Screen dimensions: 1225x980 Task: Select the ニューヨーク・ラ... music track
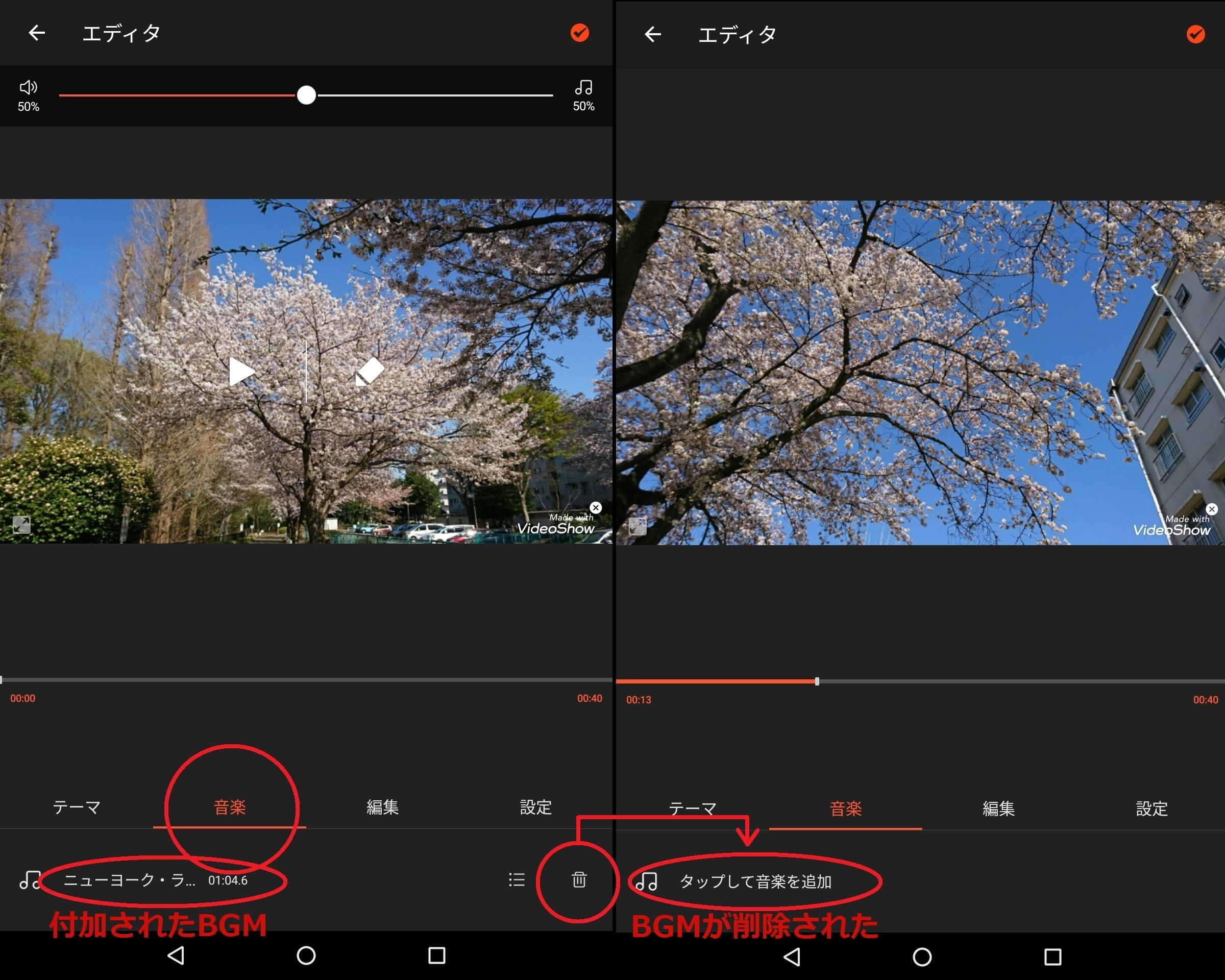coord(130,880)
